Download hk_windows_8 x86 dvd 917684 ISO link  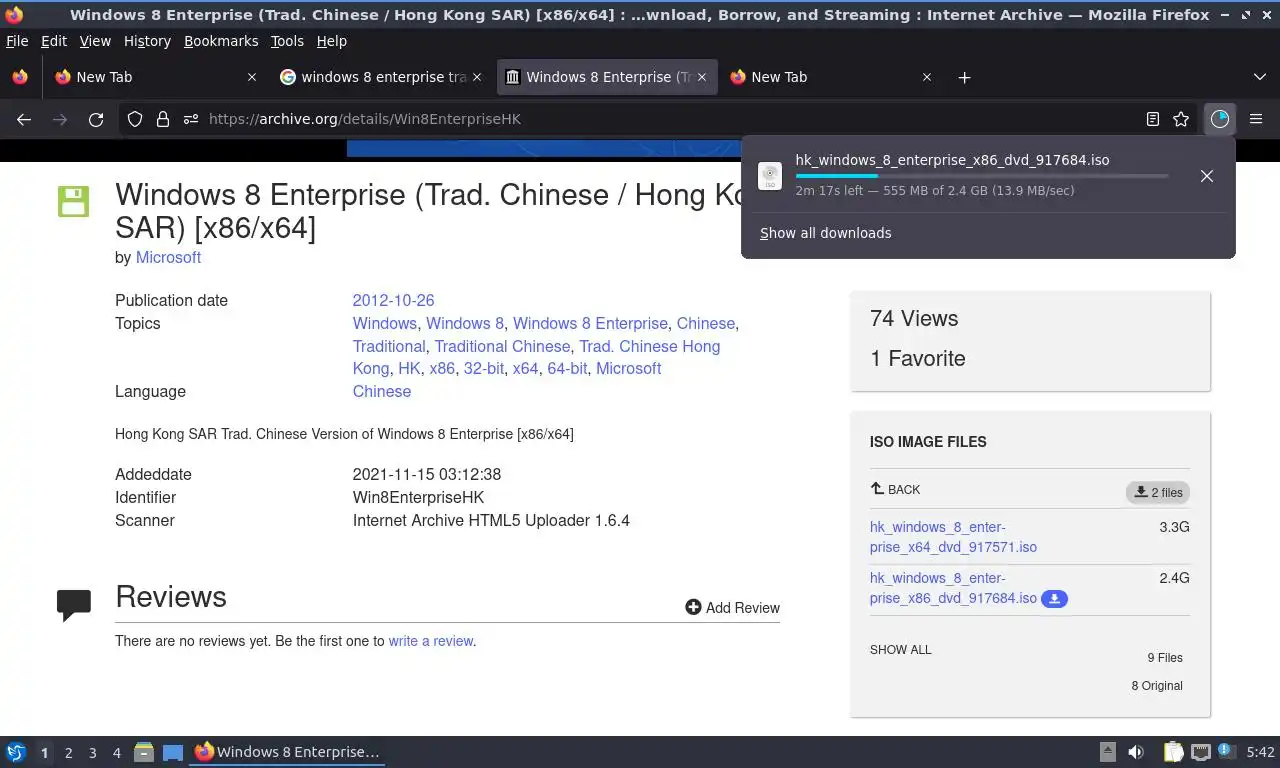point(953,588)
